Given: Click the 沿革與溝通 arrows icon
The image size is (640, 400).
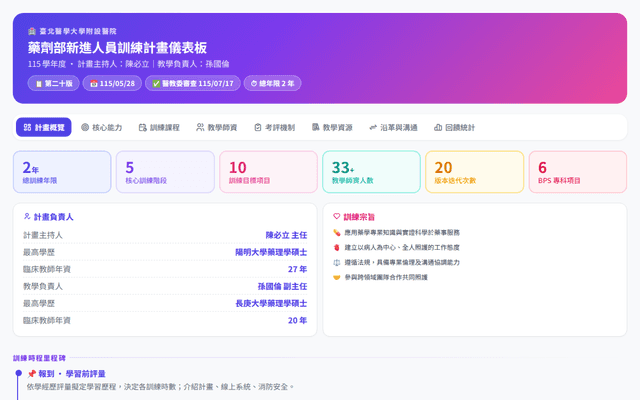Looking at the screenshot, I should click(x=373, y=127).
